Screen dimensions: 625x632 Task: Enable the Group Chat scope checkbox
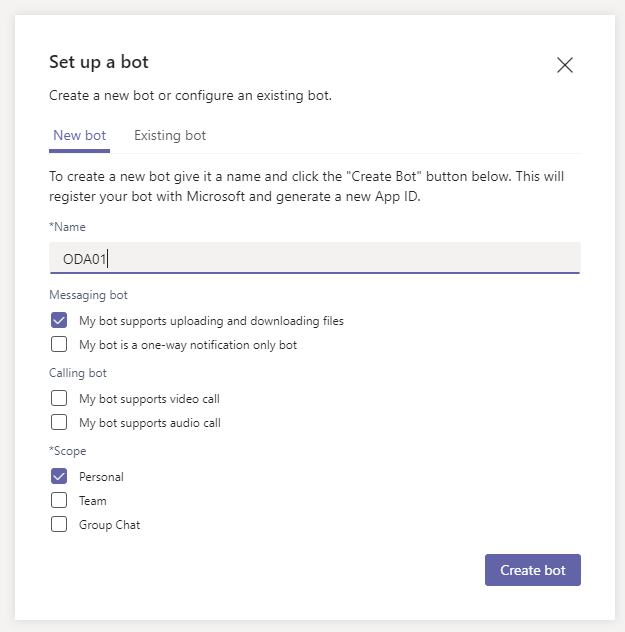(x=59, y=524)
